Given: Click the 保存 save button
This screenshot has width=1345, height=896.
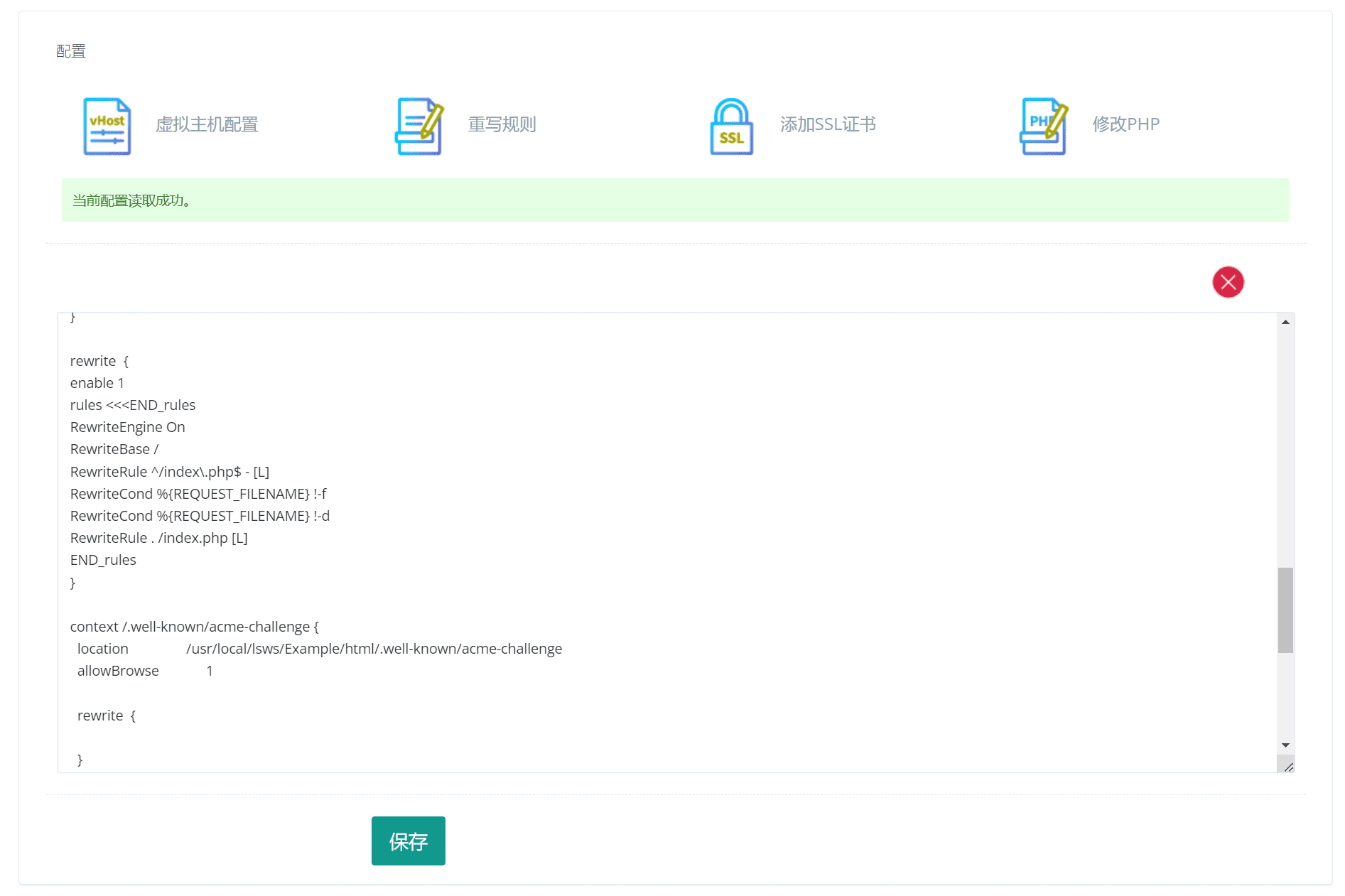Looking at the screenshot, I should coord(408,841).
